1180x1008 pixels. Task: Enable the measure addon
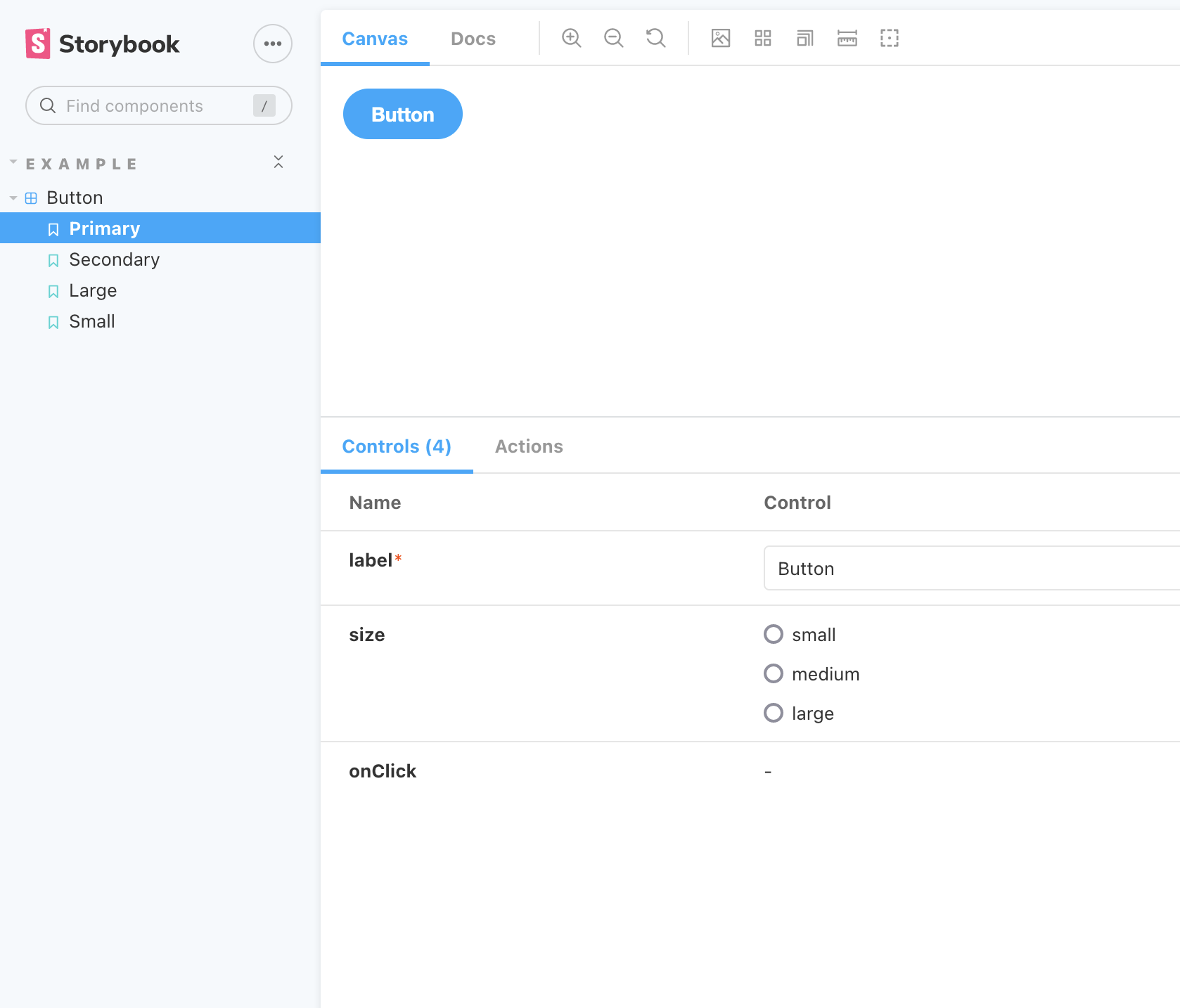(x=847, y=38)
